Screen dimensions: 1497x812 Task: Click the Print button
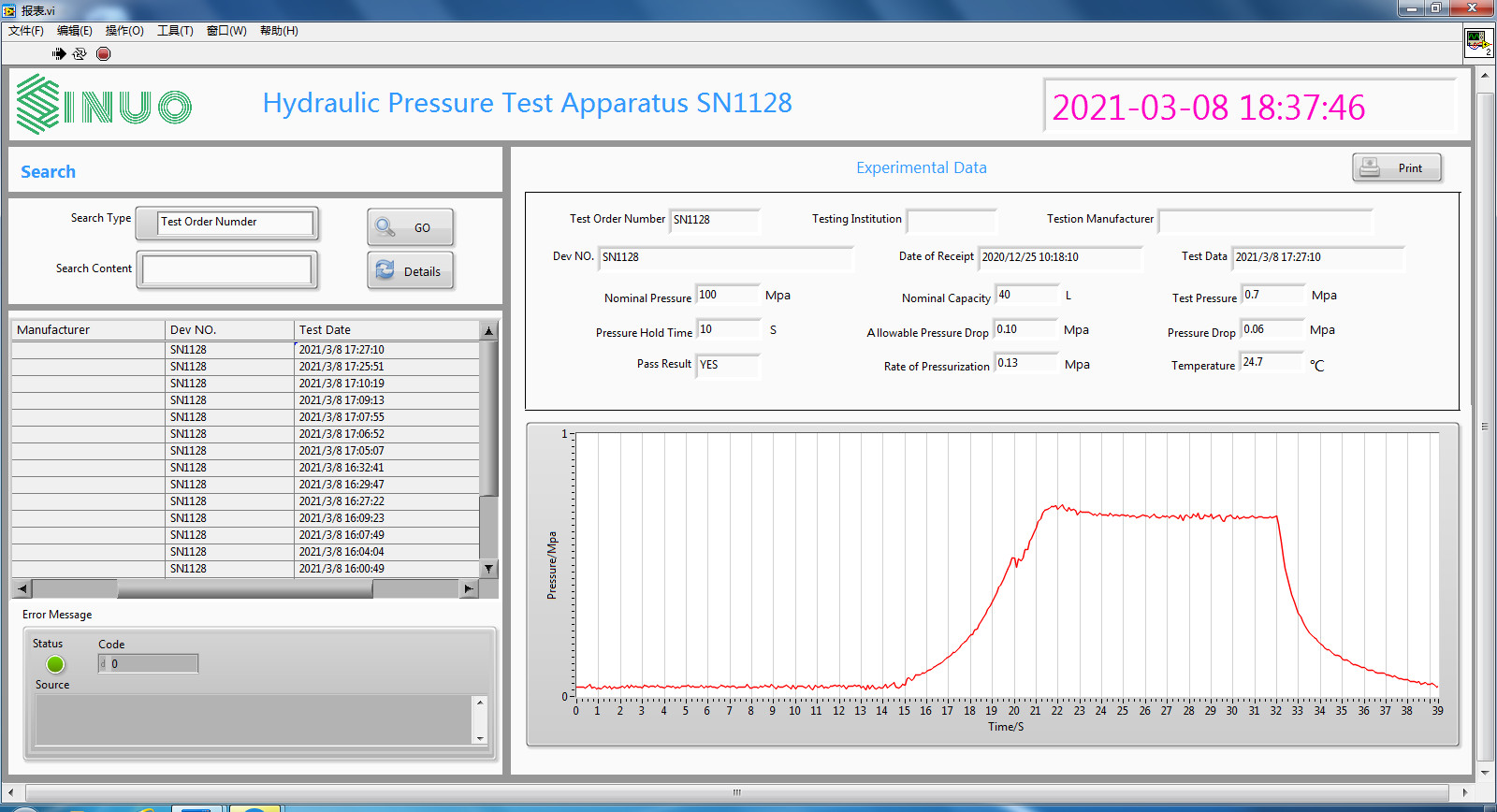coord(1396,168)
